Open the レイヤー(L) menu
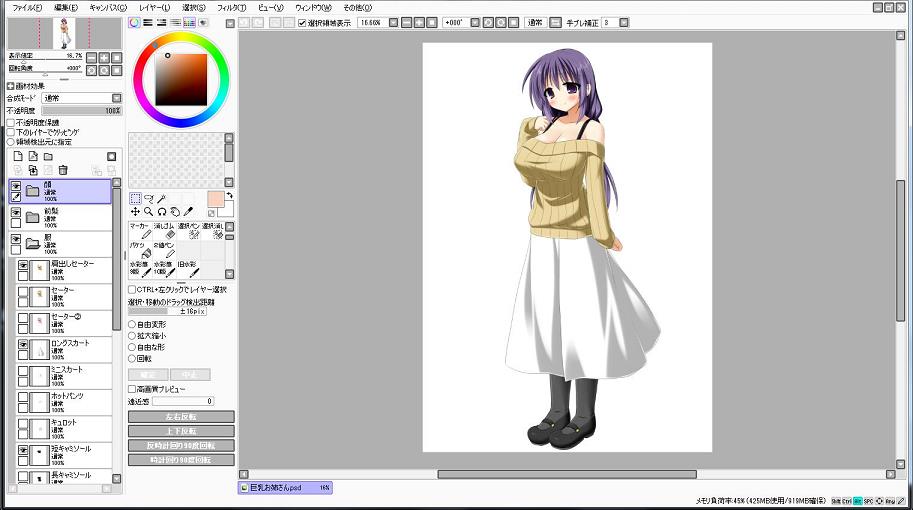This screenshot has width=913, height=510. 154,7
